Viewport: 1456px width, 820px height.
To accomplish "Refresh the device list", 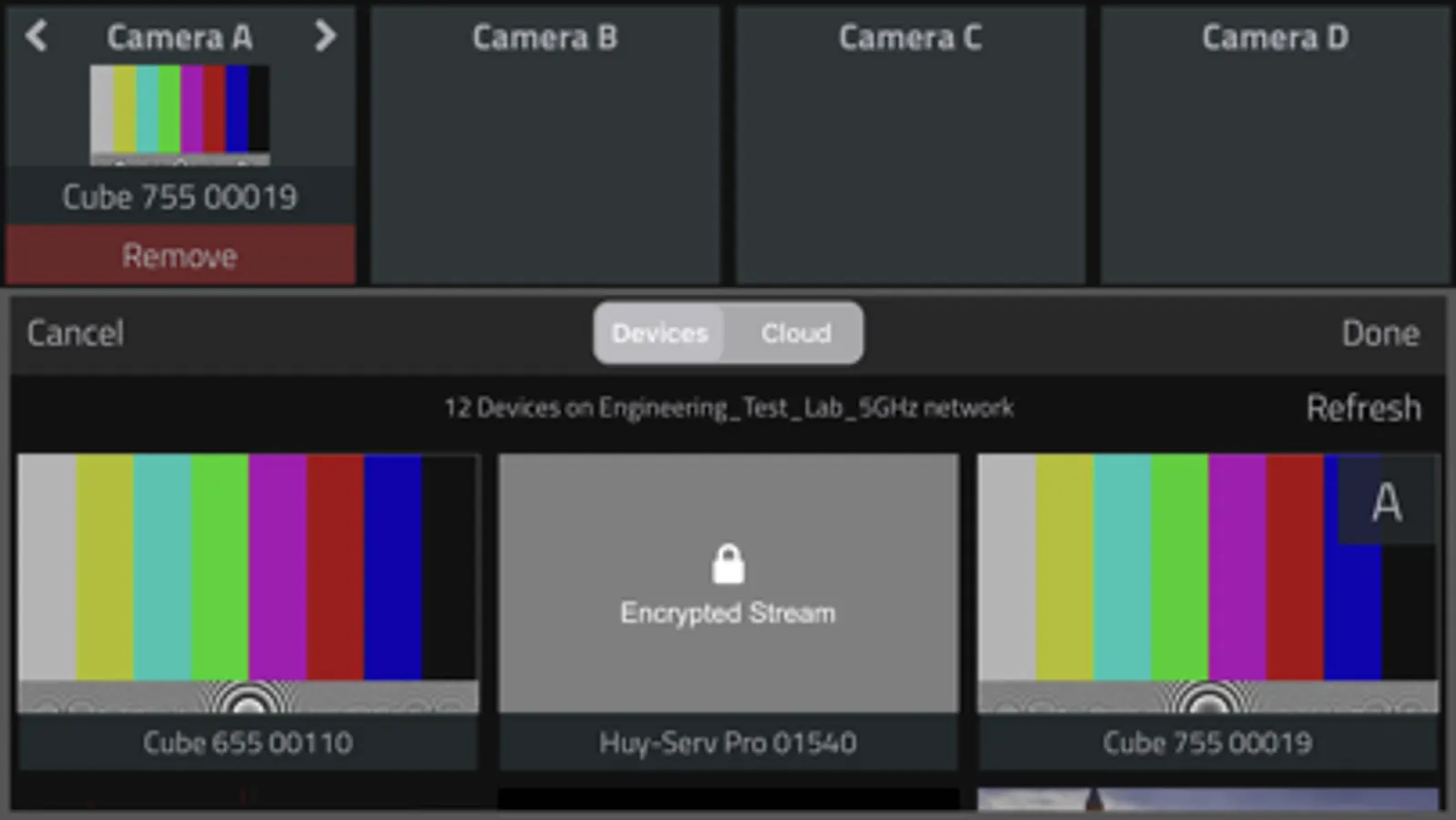I will pos(1363,408).
